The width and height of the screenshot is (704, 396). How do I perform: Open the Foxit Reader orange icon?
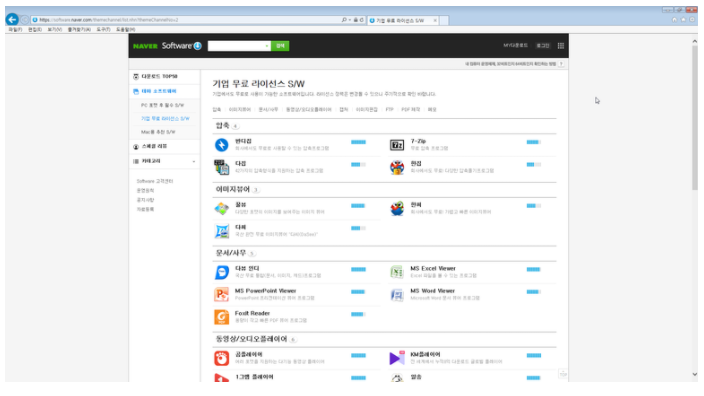221,317
